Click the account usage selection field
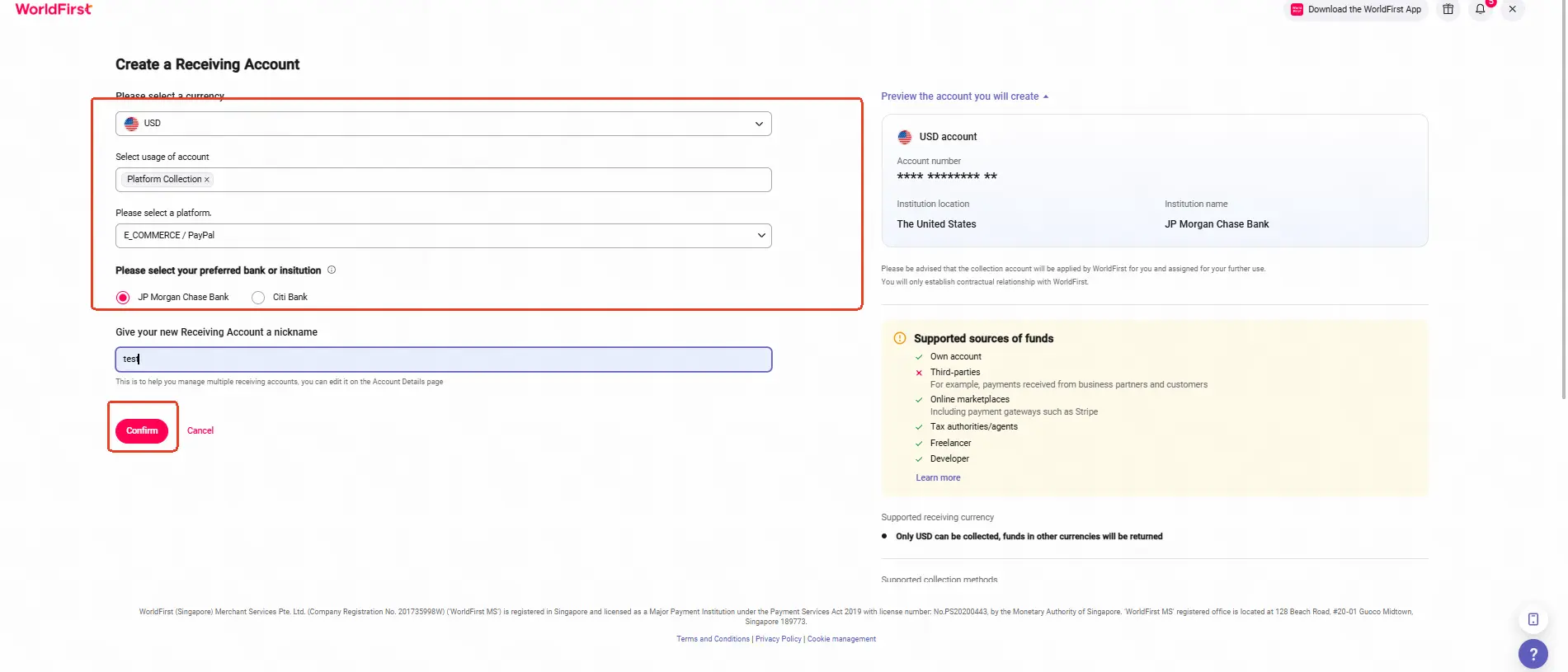The width and height of the screenshot is (1568, 672). tap(444, 180)
